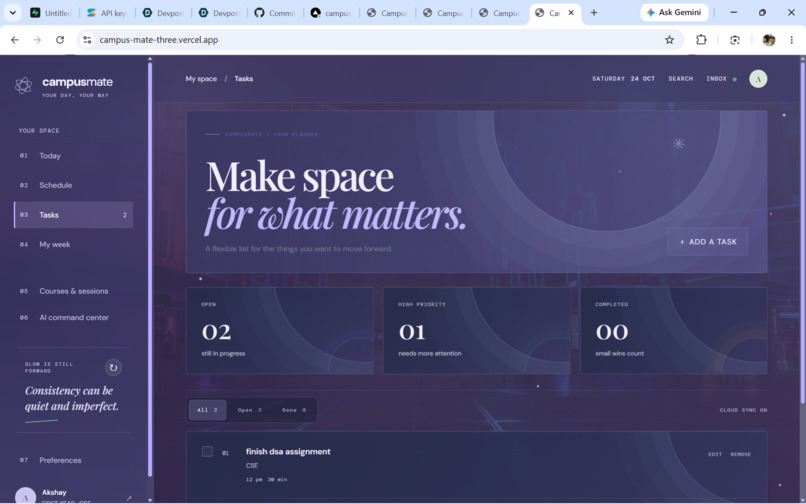Open Chrome three-dot menu
Viewport: 806px width, 504px height.
(792, 40)
